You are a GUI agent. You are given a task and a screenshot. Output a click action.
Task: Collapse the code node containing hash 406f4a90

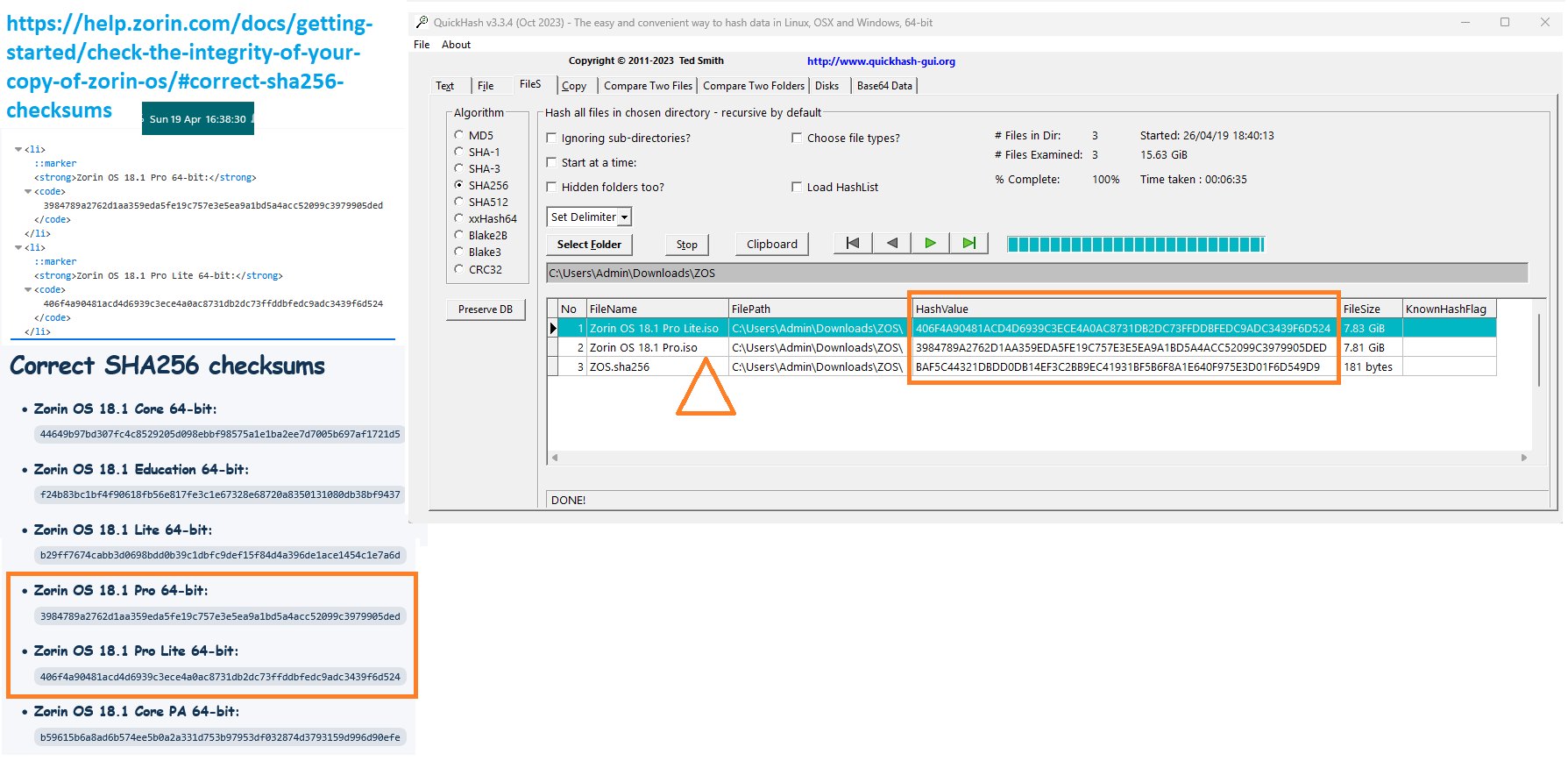28,290
